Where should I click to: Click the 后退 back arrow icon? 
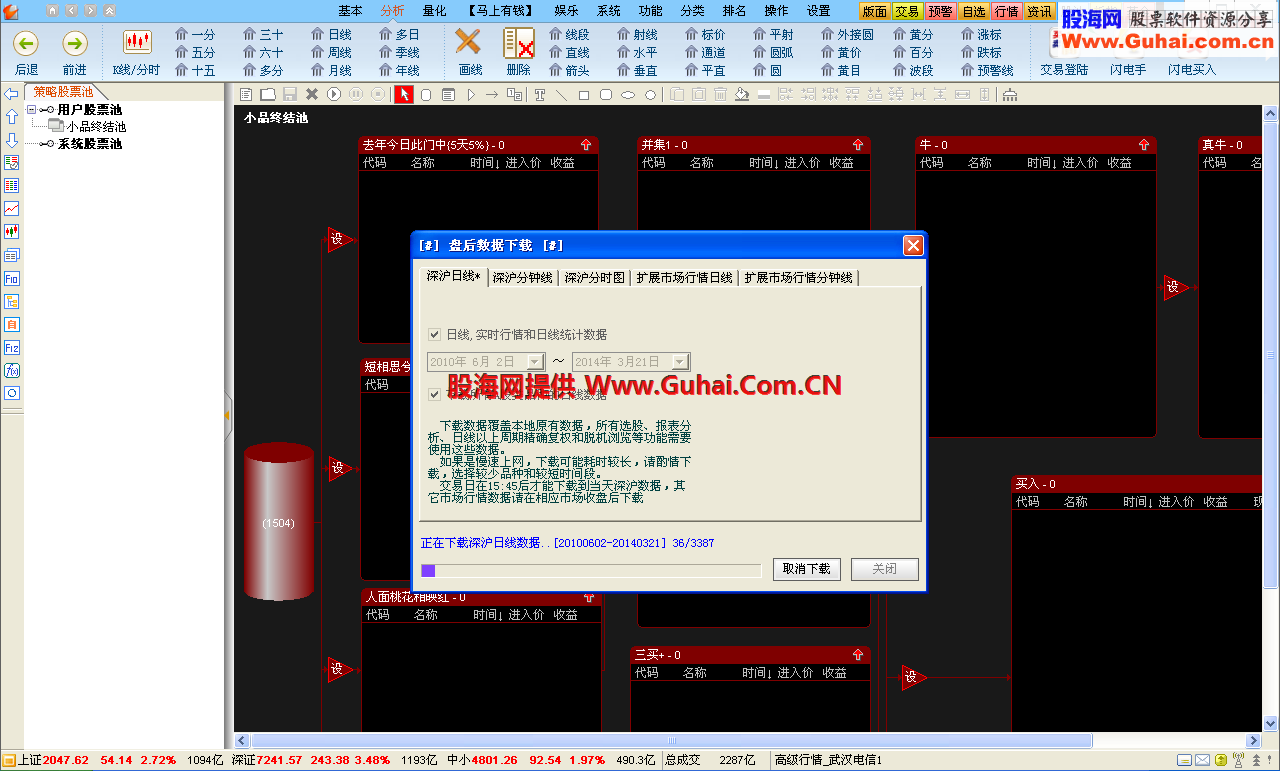click(x=27, y=43)
